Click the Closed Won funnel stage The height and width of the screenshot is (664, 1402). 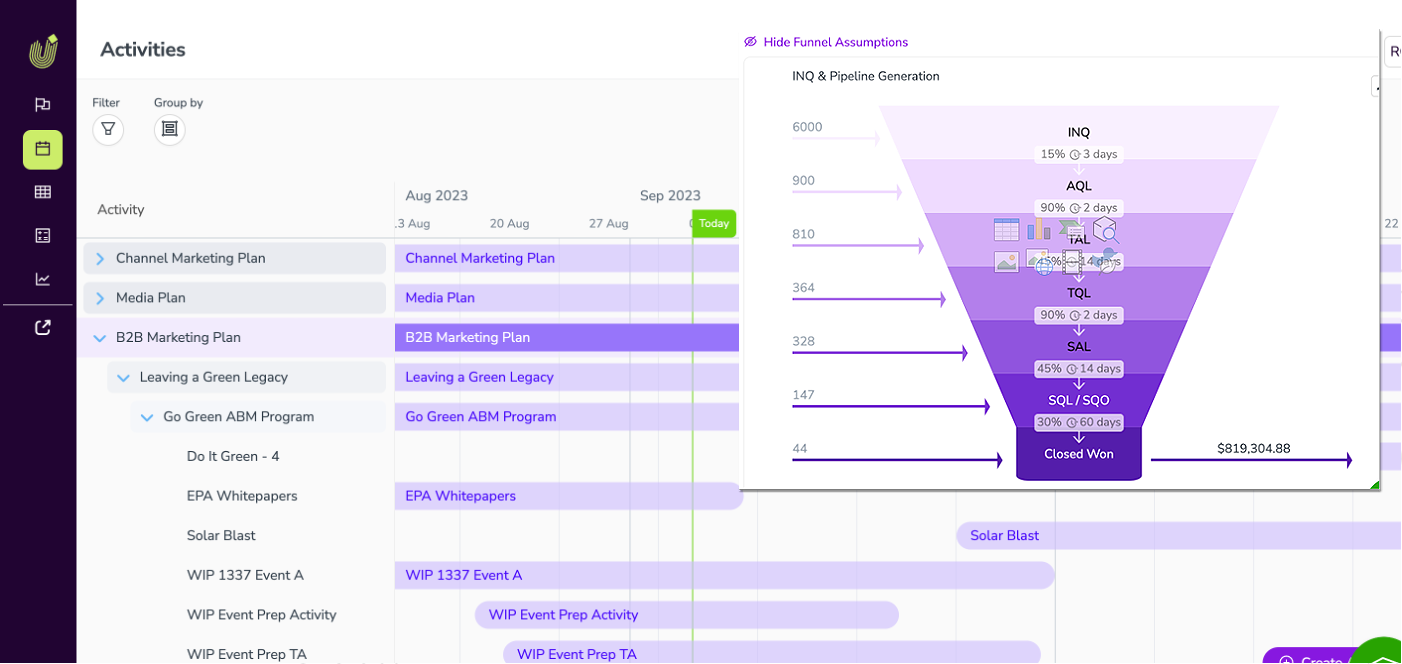[1078, 455]
